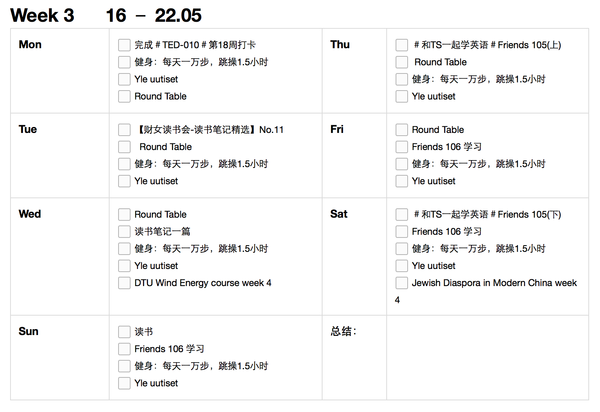Click the empty 总结 summary cell
Viewport: 600px width, 412px height.
tap(488, 358)
